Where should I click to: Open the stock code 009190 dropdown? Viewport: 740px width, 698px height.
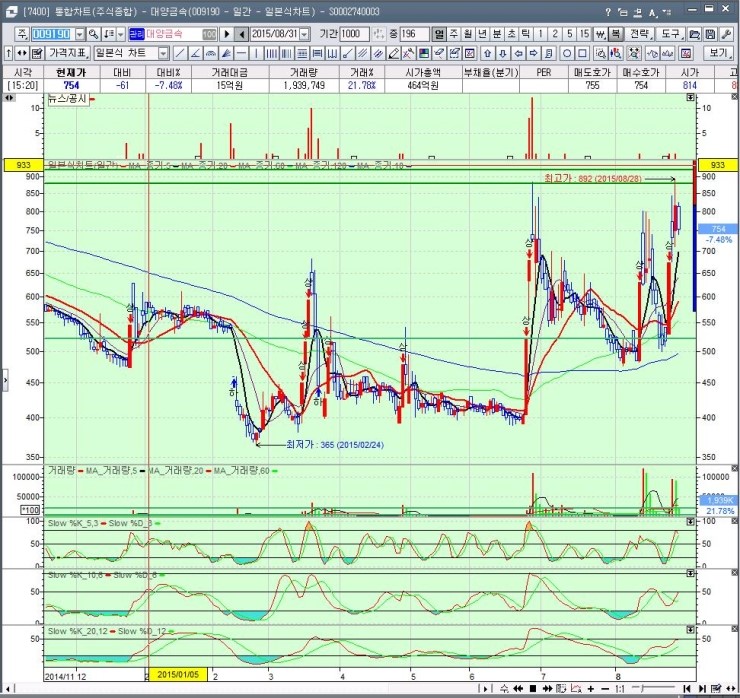pyautogui.click(x=79, y=34)
